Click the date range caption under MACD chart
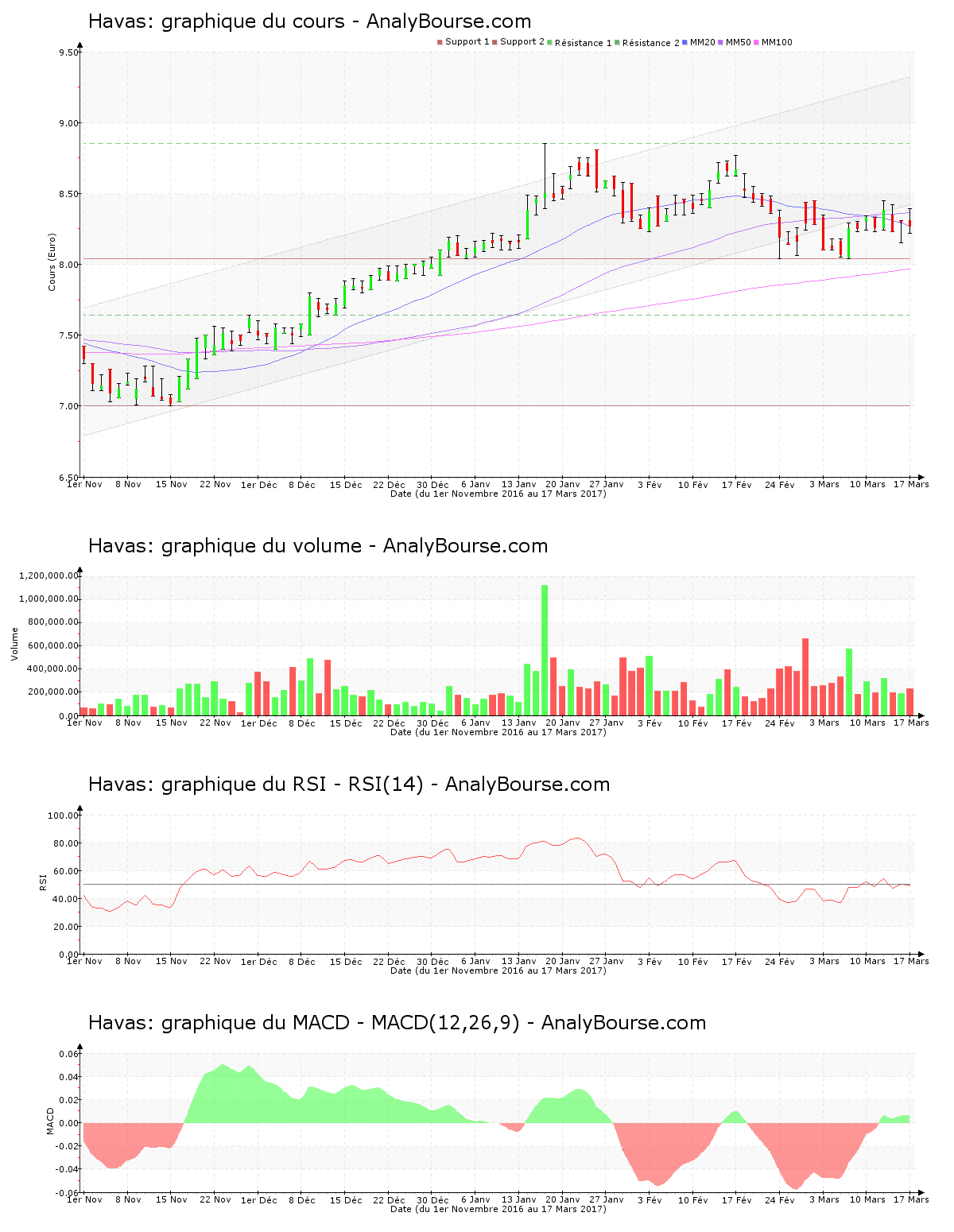Viewport: 954px width, 1232px height. 498,1209
